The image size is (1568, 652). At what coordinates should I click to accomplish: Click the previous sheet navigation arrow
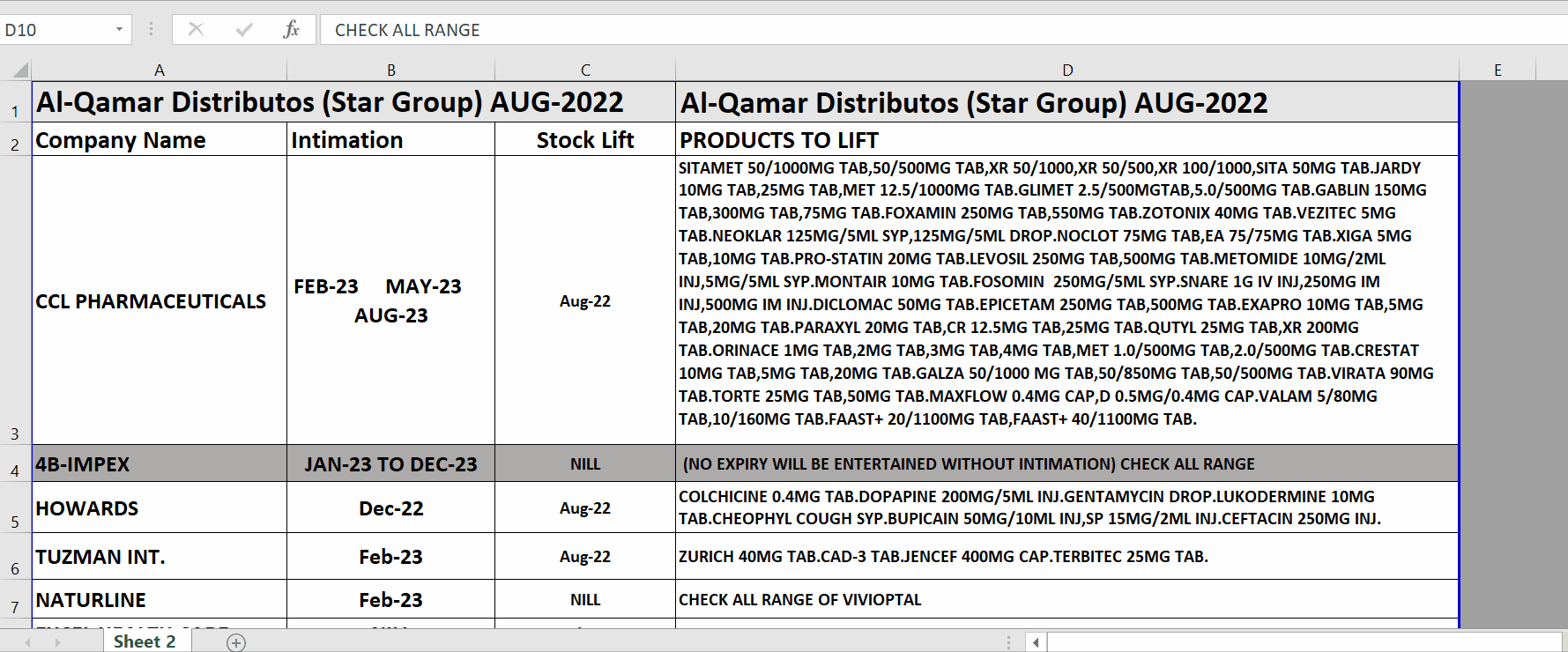[27, 642]
